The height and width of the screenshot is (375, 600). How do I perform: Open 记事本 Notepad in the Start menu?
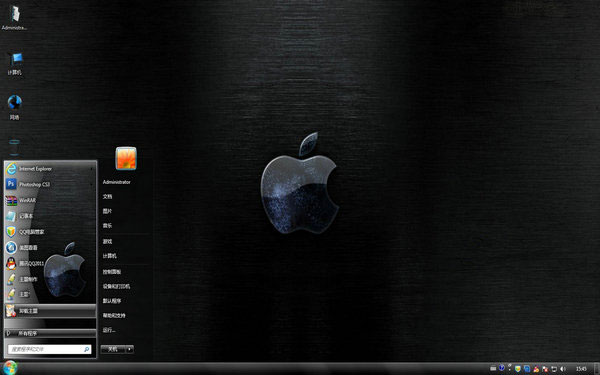click(x=50, y=216)
